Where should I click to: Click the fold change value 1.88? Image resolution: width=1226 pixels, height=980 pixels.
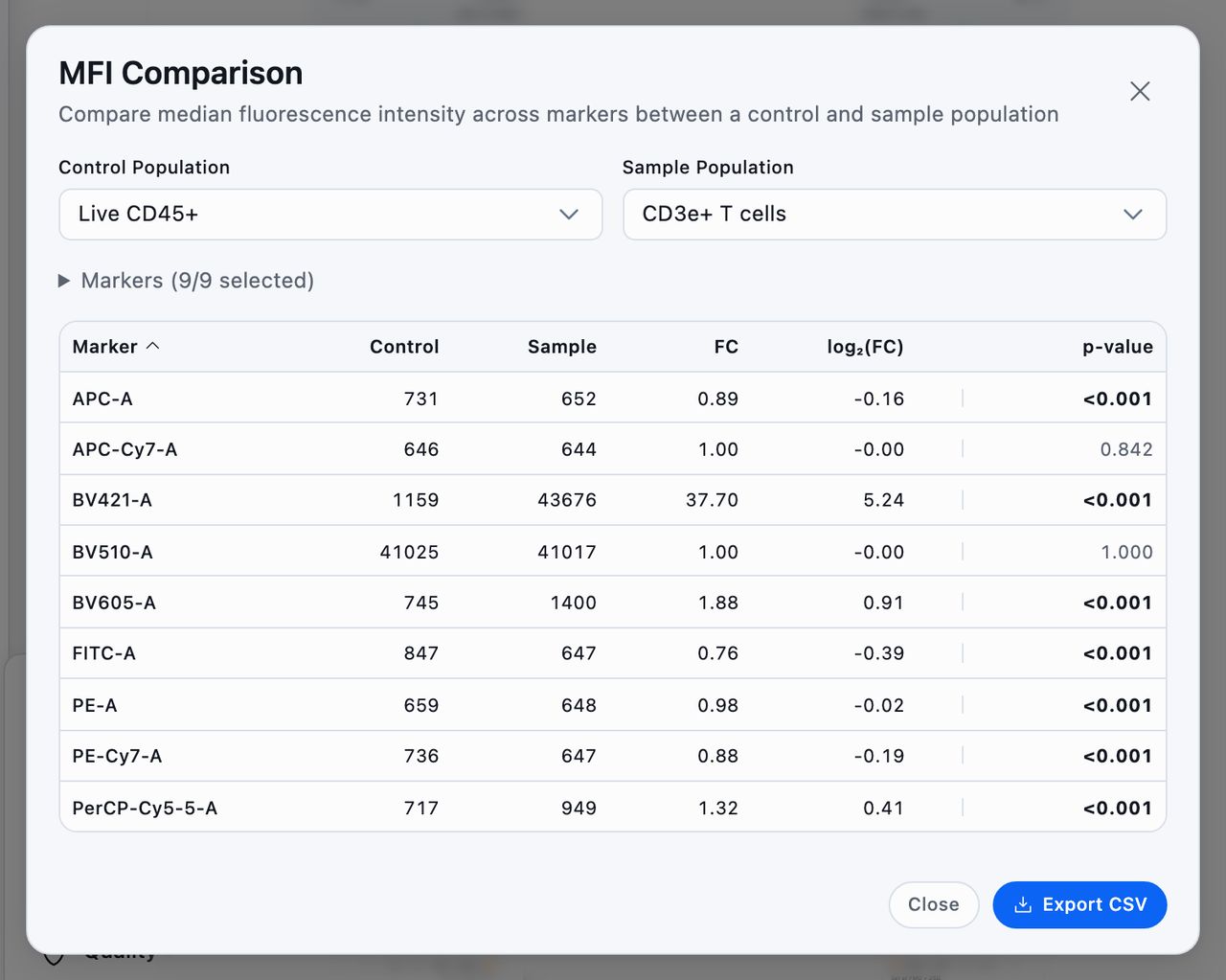[x=718, y=603]
